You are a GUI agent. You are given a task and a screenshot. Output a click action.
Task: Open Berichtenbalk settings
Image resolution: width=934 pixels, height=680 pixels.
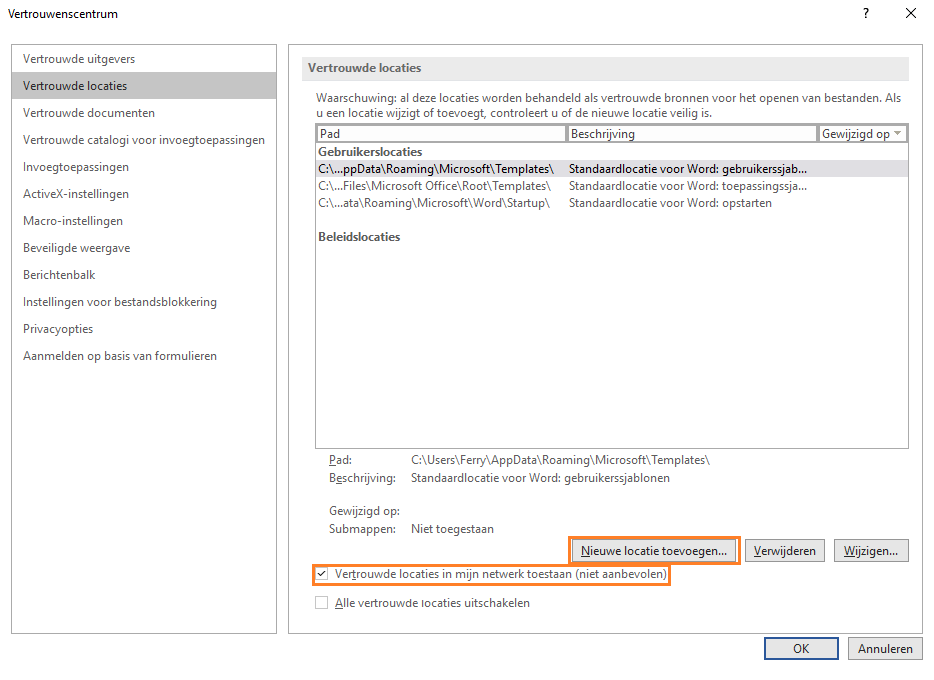tap(144, 275)
